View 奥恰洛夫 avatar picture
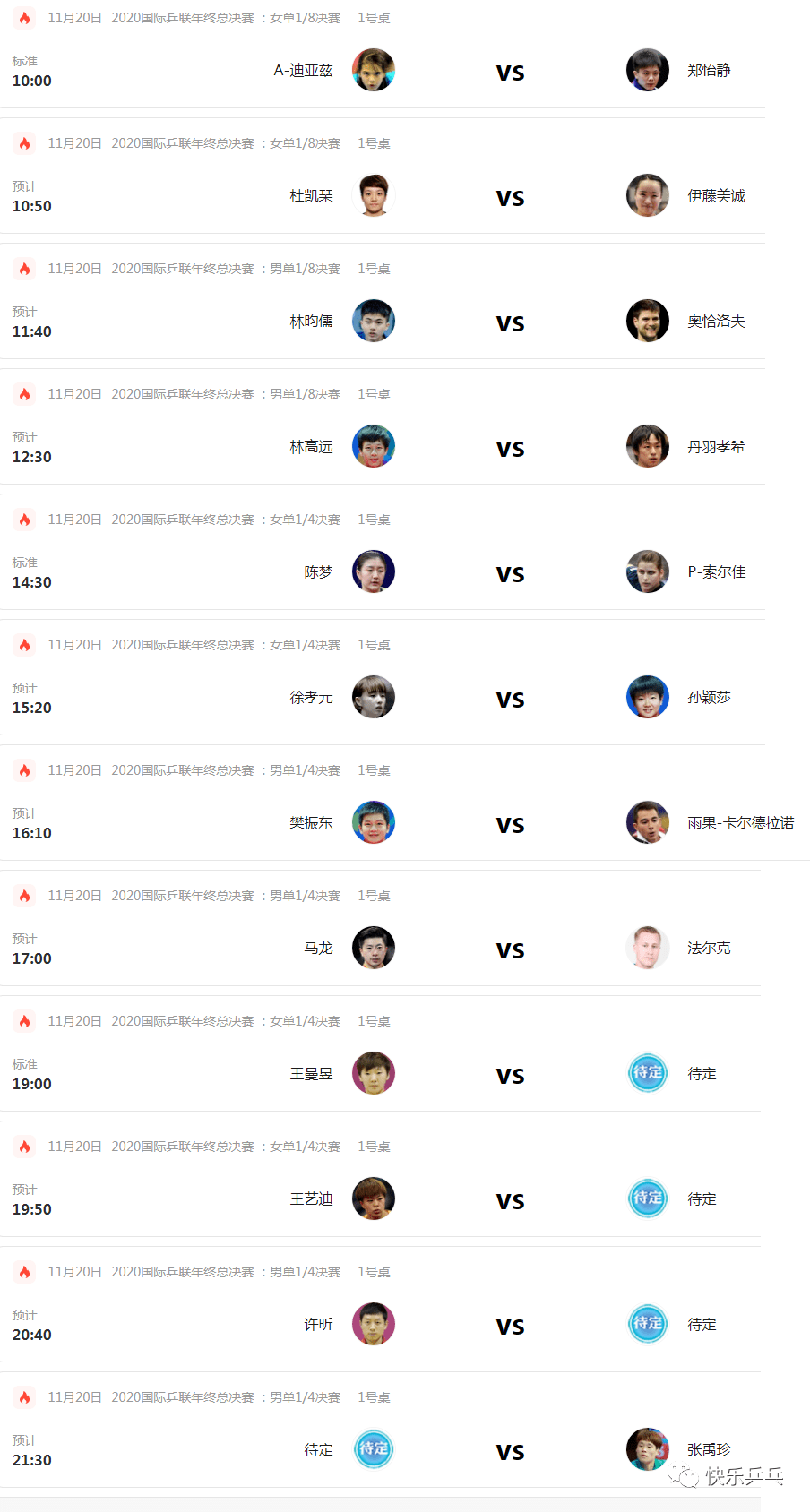 coord(648,321)
